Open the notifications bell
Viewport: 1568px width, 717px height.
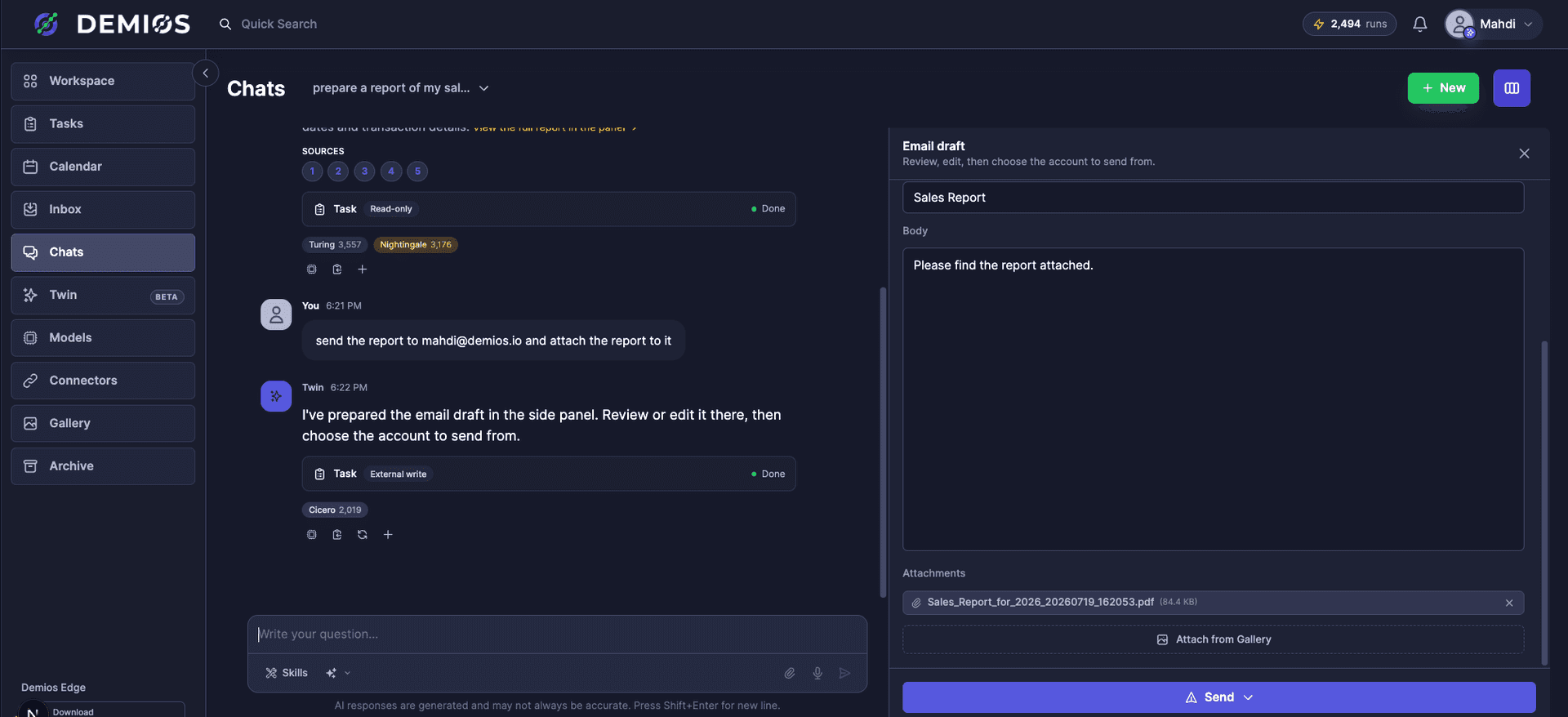point(1420,24)
